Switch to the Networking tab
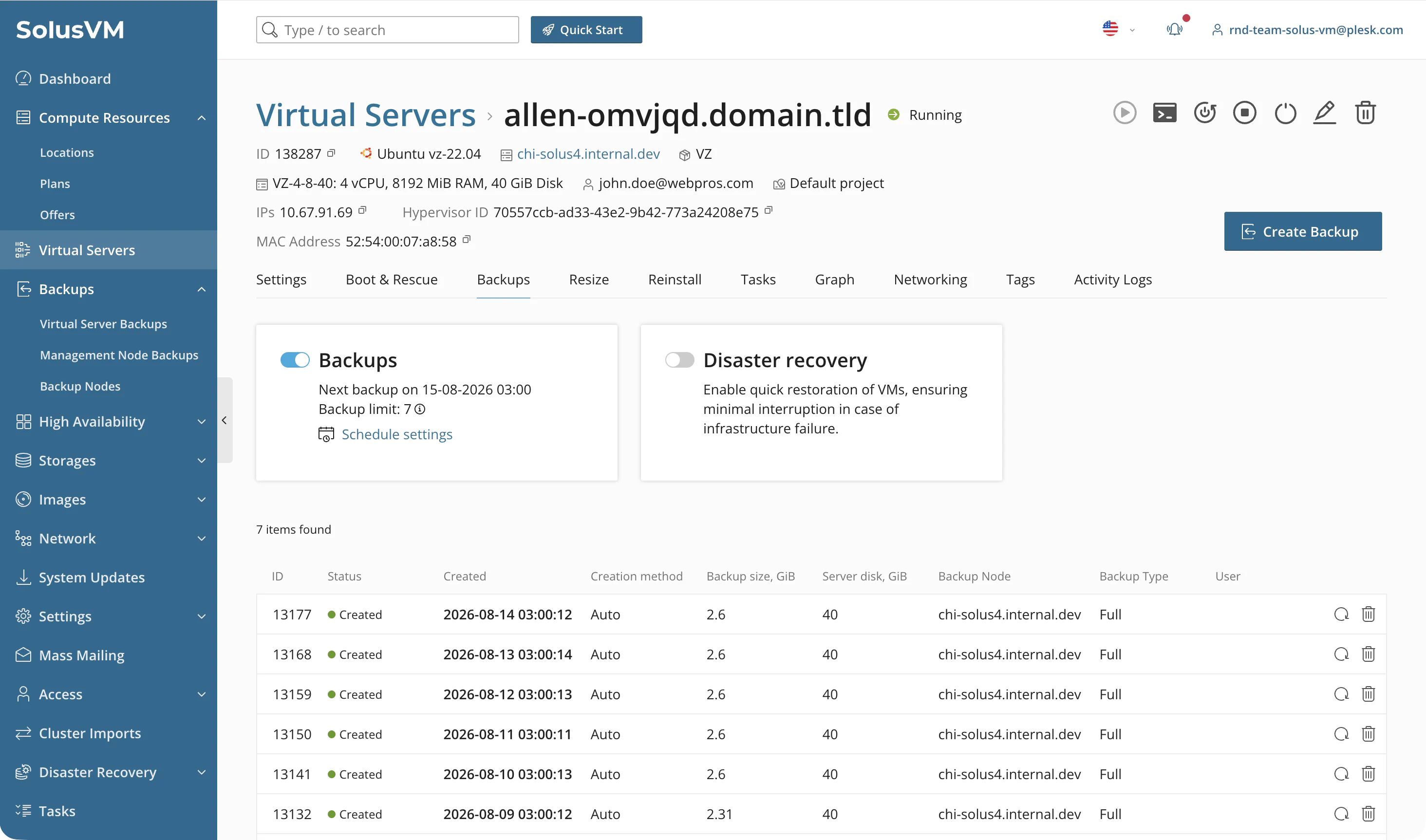 [930, 280]
